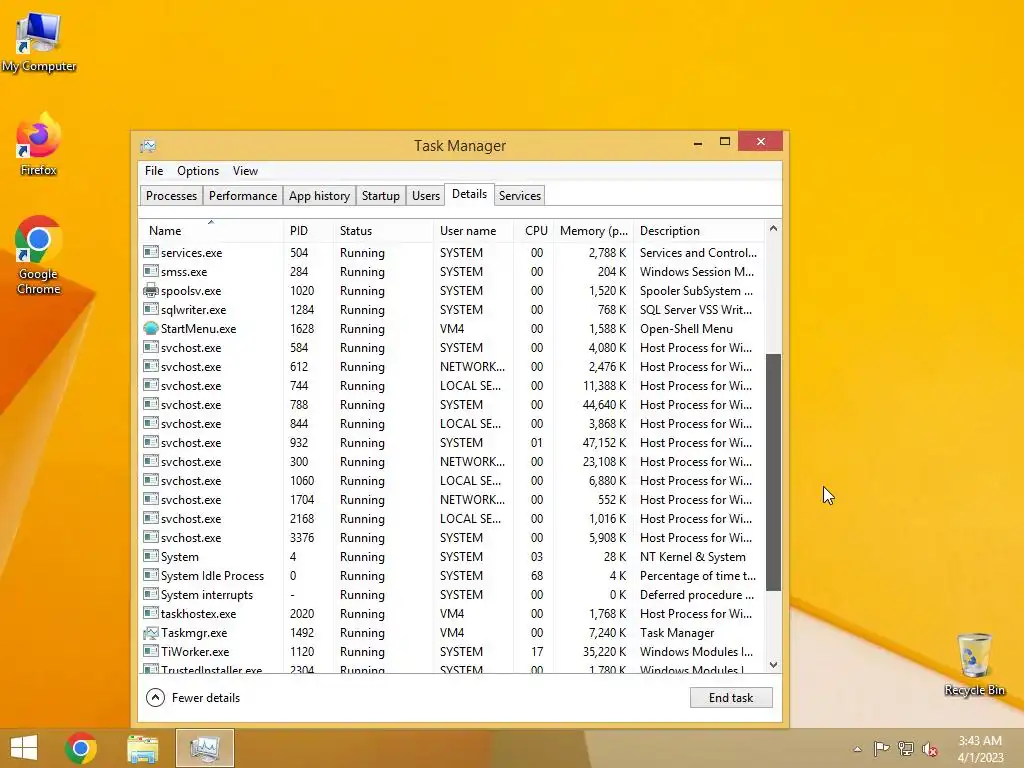Image resolution: width=1024 pixels, height=768 pixels.
Task: Select svchost.exe with PID 584
Action: (x=453, y=347)
